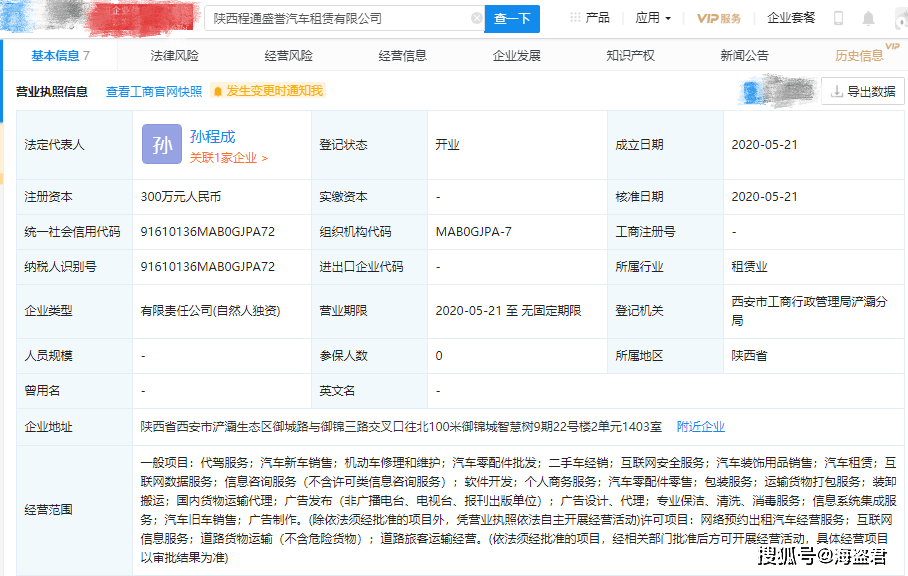The image size is (908, 576).
Task: Clear the search box with the X icon
Action: [477, 19]
